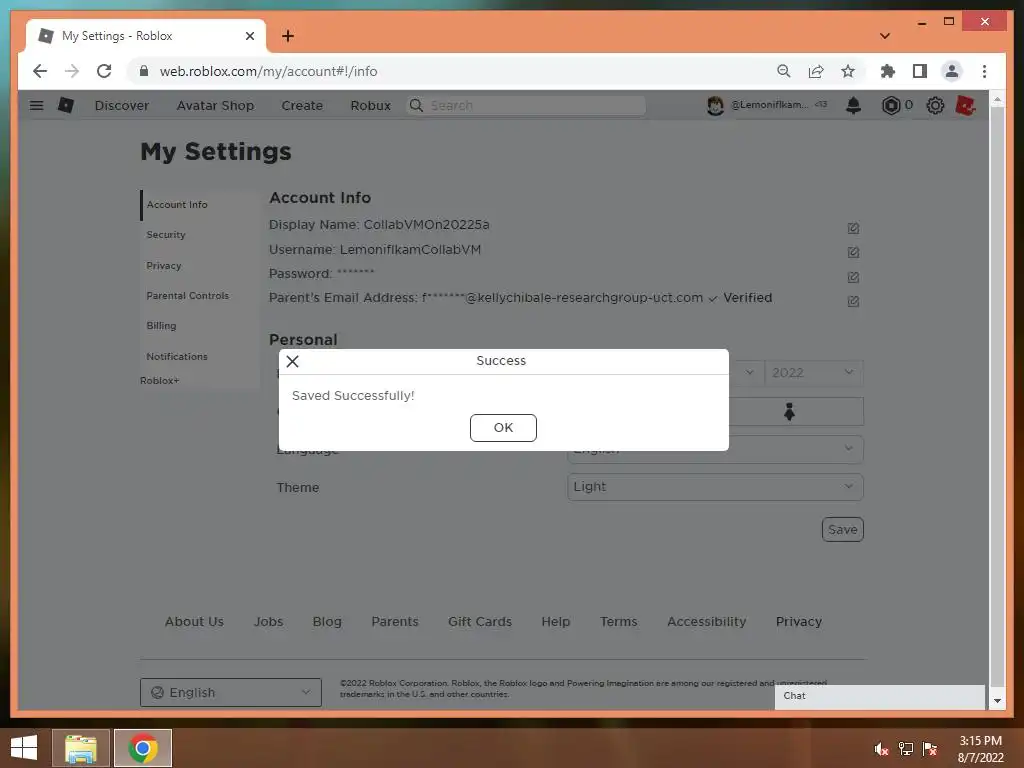
Task: Open the Blog footer link
Action: pyautogui.click(x=327, y=622)
